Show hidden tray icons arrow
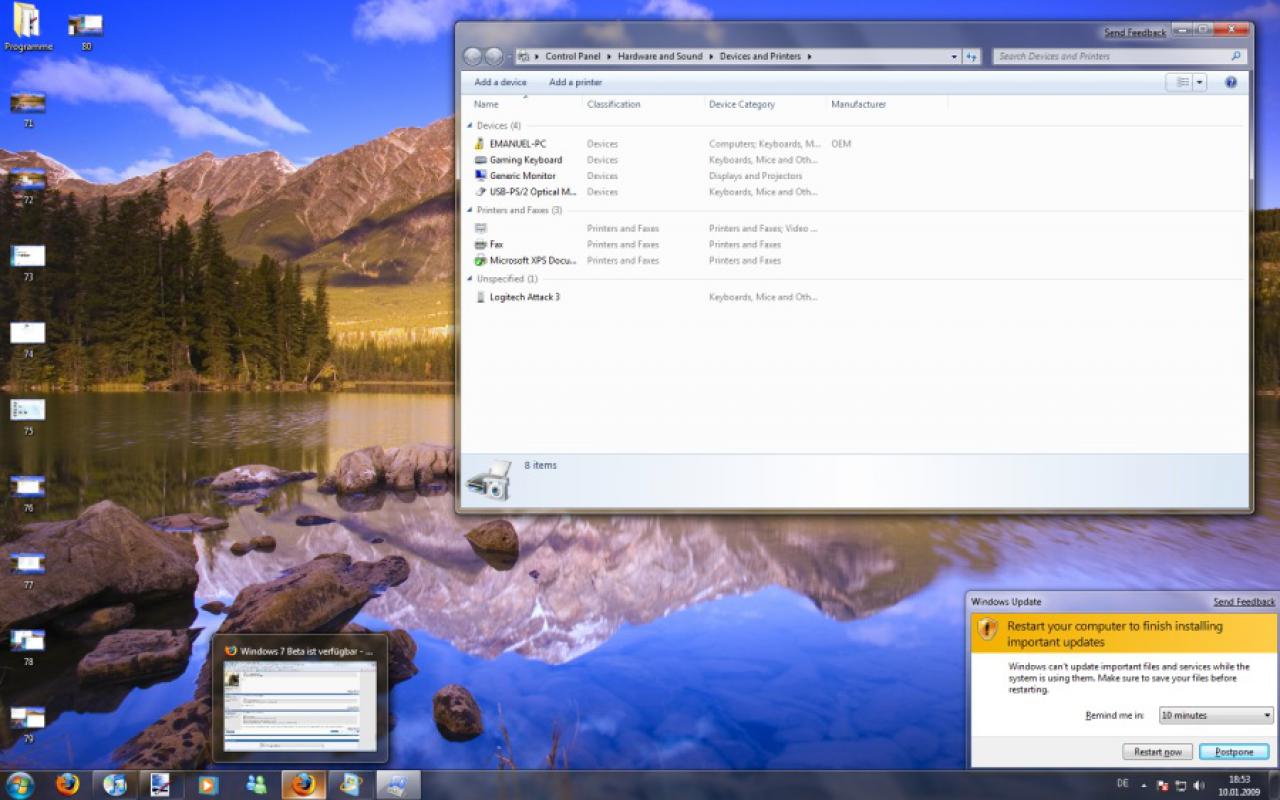The image size is (1280, 800). 1144,785
